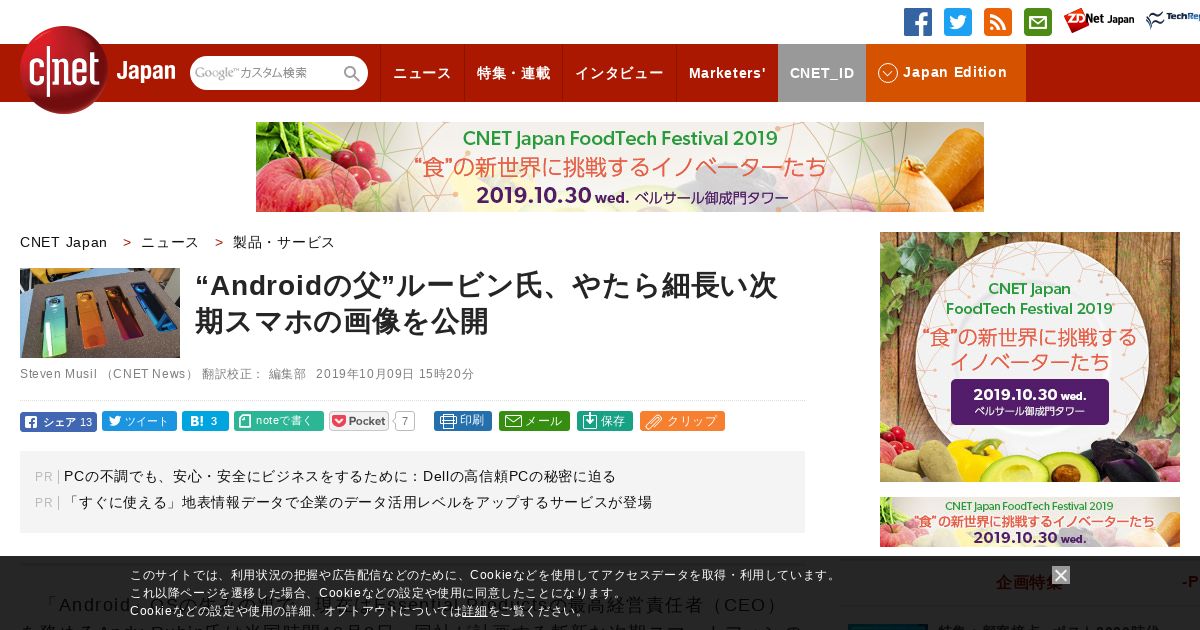Expand the Japan Edition dropdown
This screenshot has width=1200, height=630.
[x=945, y=72]
